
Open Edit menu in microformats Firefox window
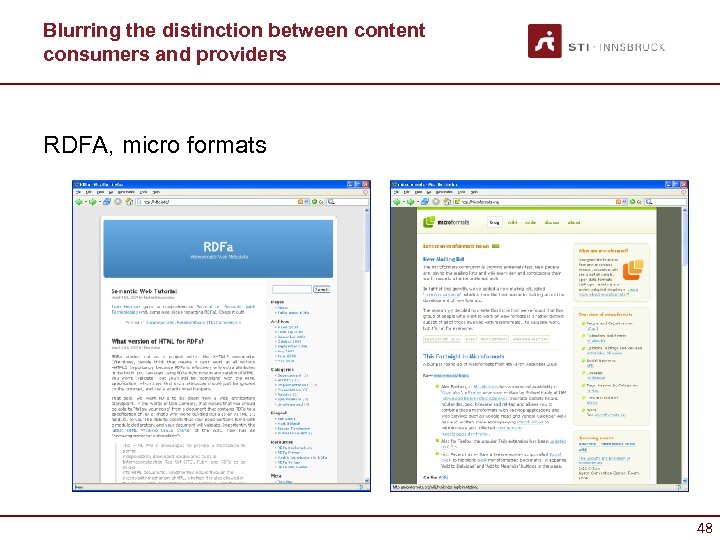(407, 192)
